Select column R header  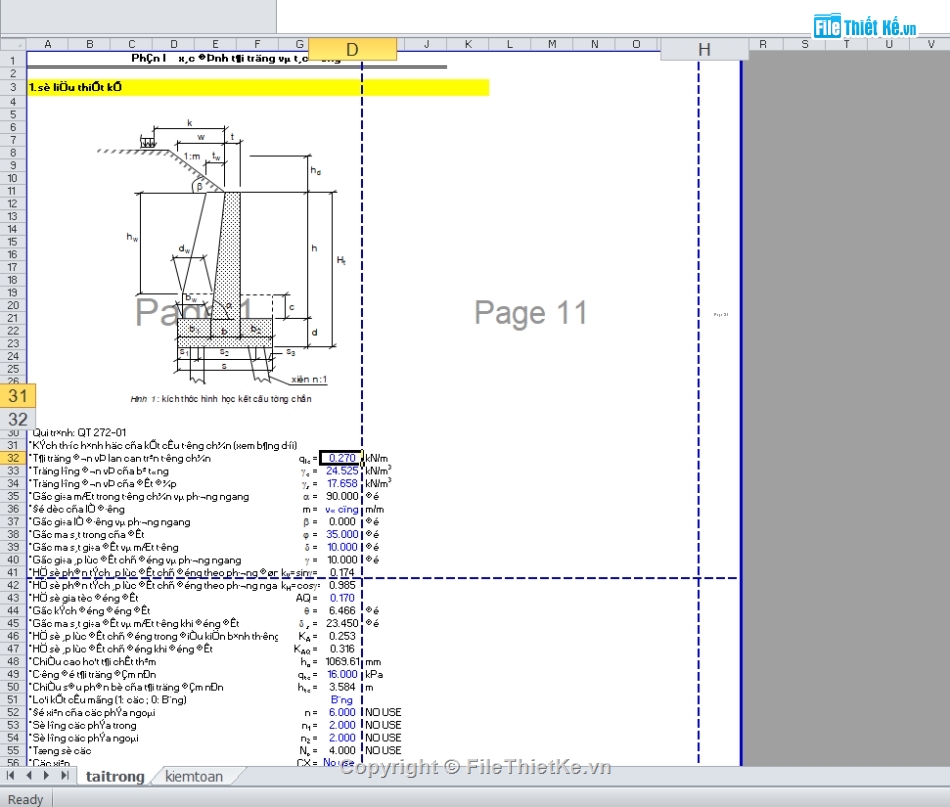click(x=763, y=44)
